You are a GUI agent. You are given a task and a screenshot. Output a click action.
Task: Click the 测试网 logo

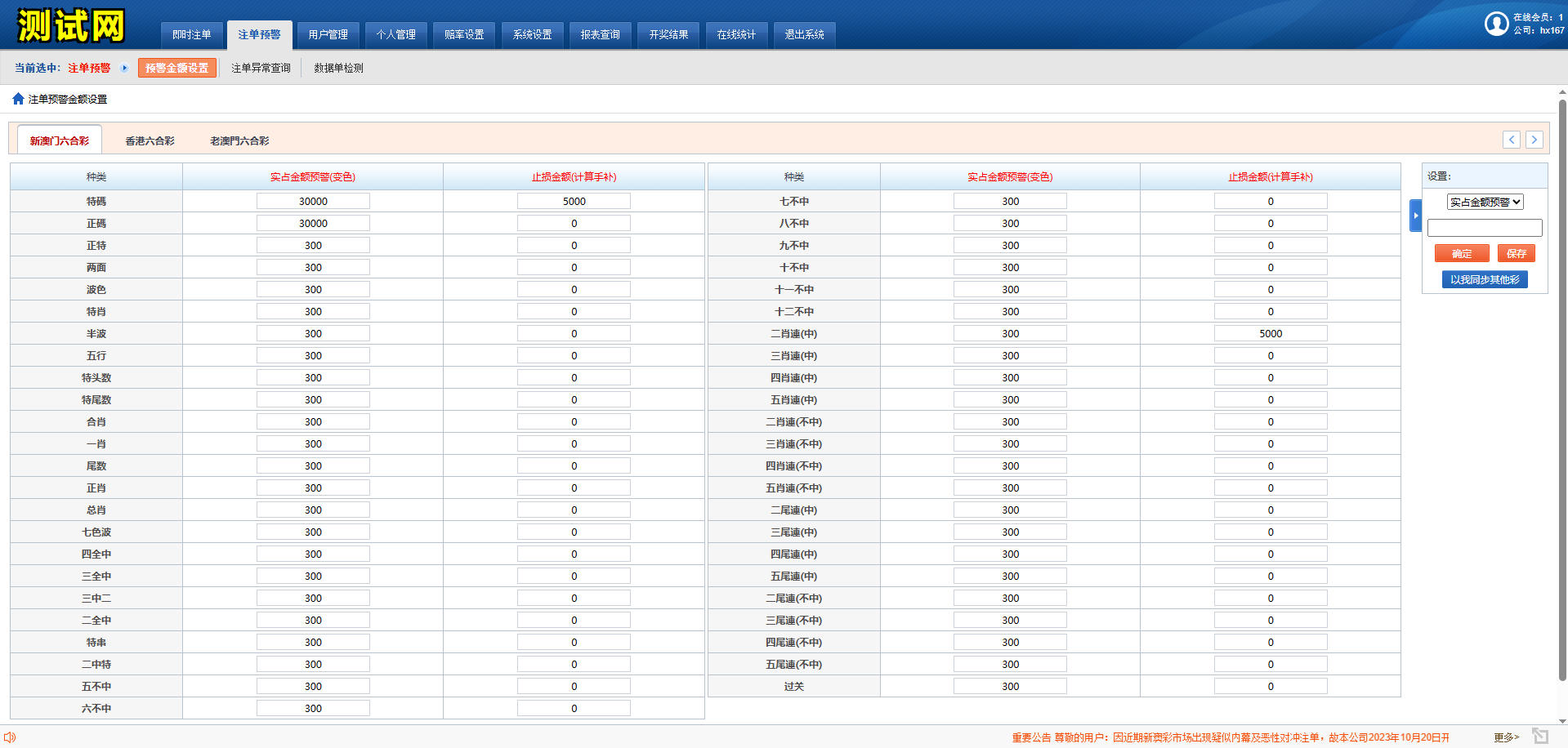tap(71, 25)
